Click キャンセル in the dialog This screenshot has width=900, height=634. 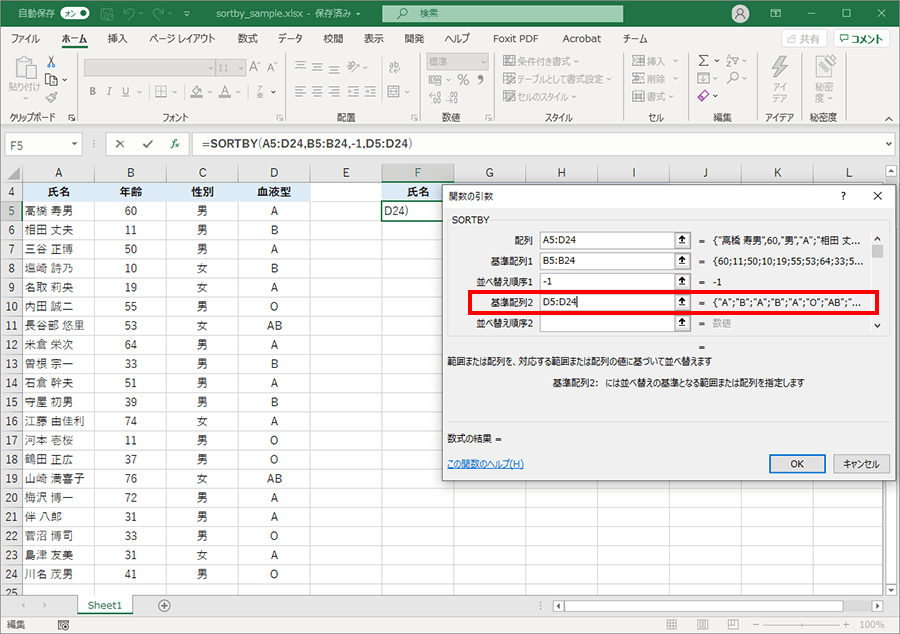(861, 464)
